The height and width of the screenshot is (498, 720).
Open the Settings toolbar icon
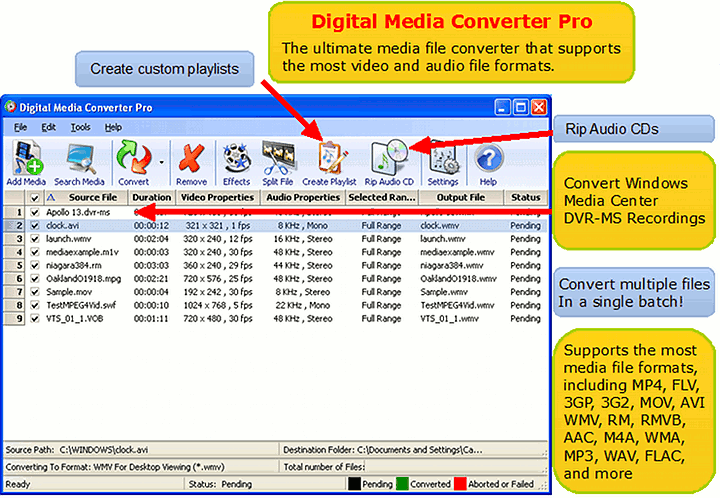(444, 158)
